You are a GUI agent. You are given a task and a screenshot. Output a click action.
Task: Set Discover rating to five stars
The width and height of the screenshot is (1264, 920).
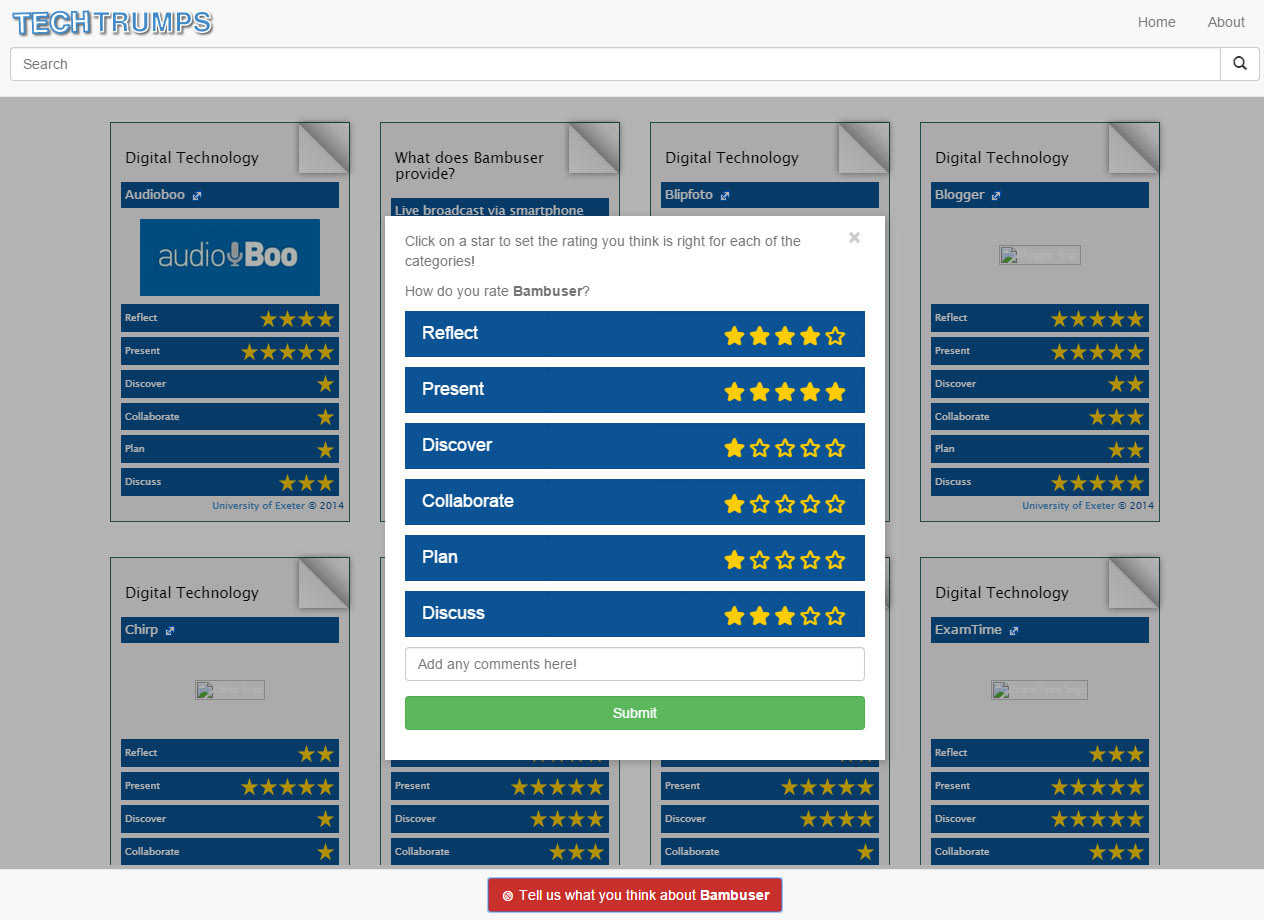[836, 448]
